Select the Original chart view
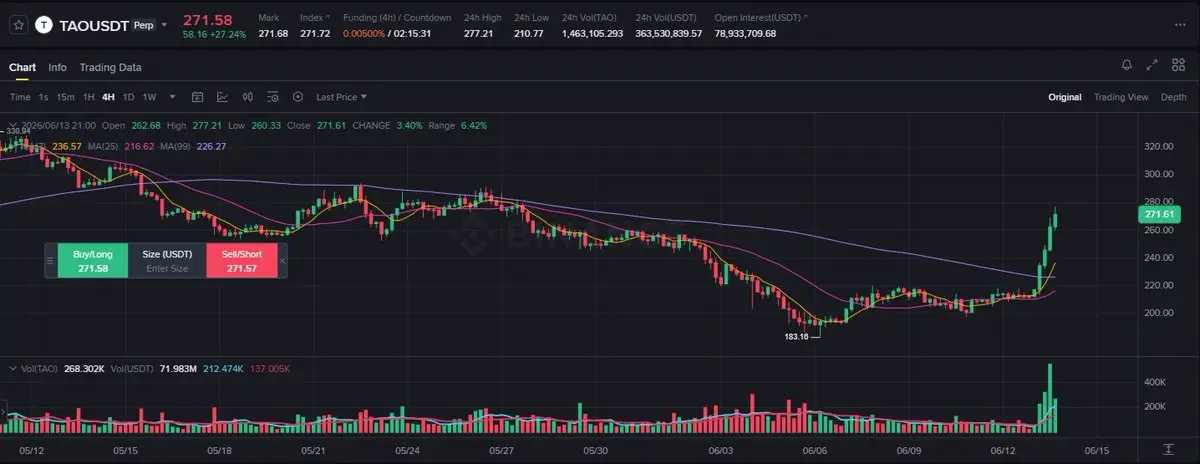Viewport: 1200px width, 464px height. [x=1064, y=97]
